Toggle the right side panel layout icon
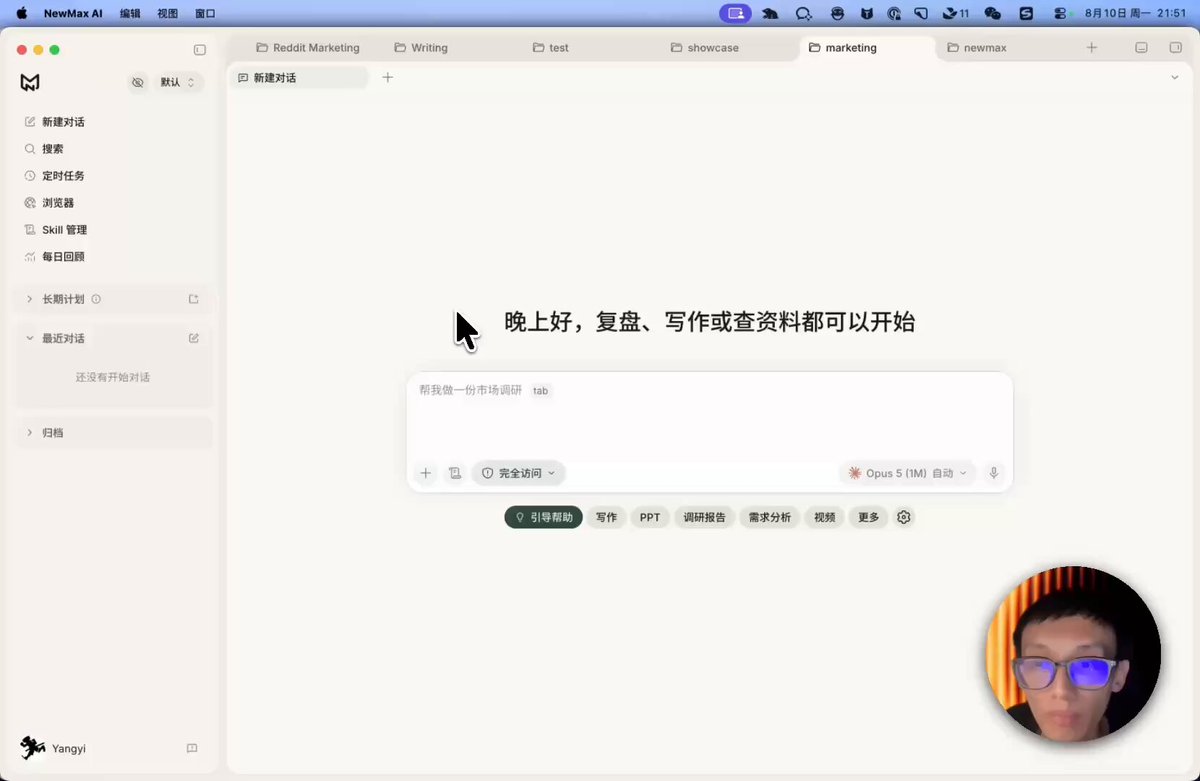The width and height of the screenshot is (1200, 781). click(1175, 48)
